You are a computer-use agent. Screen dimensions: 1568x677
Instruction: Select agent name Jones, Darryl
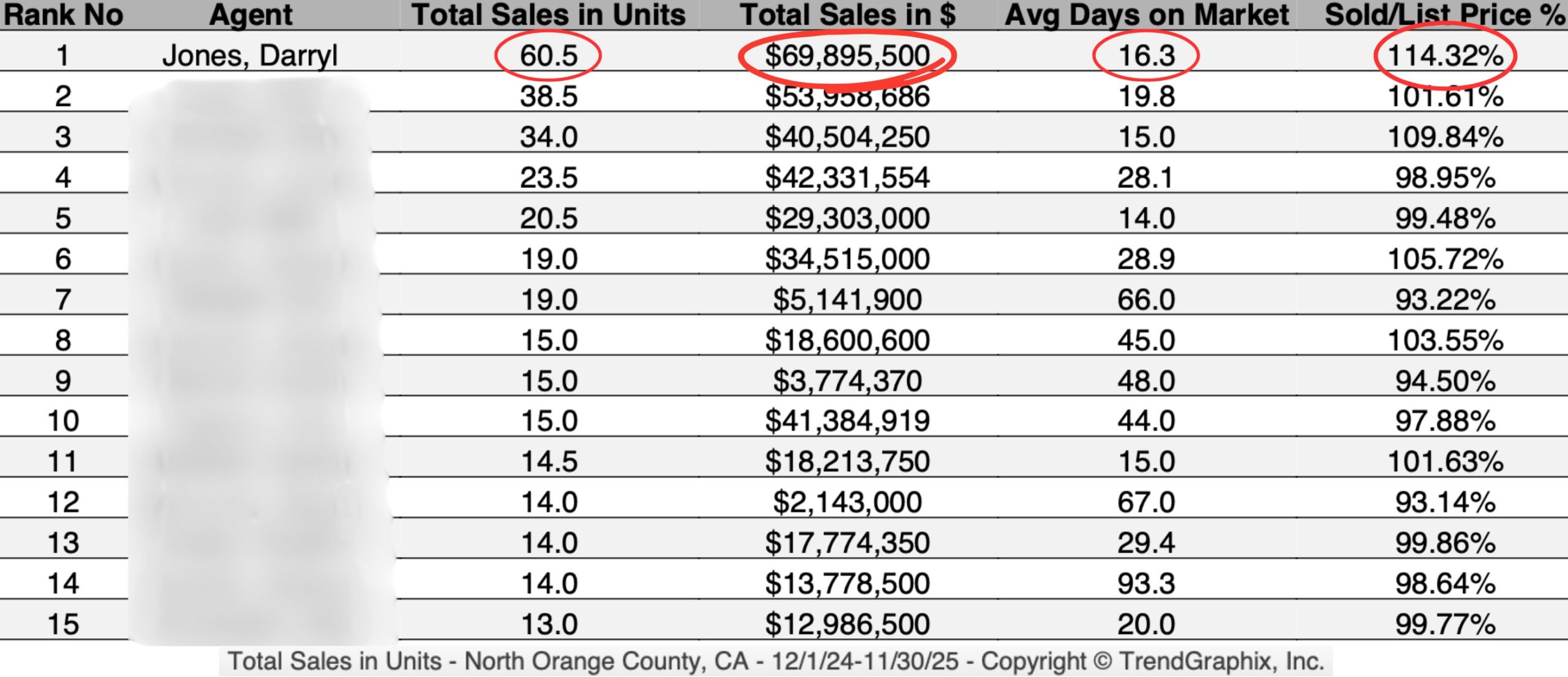tap(250, 56)
